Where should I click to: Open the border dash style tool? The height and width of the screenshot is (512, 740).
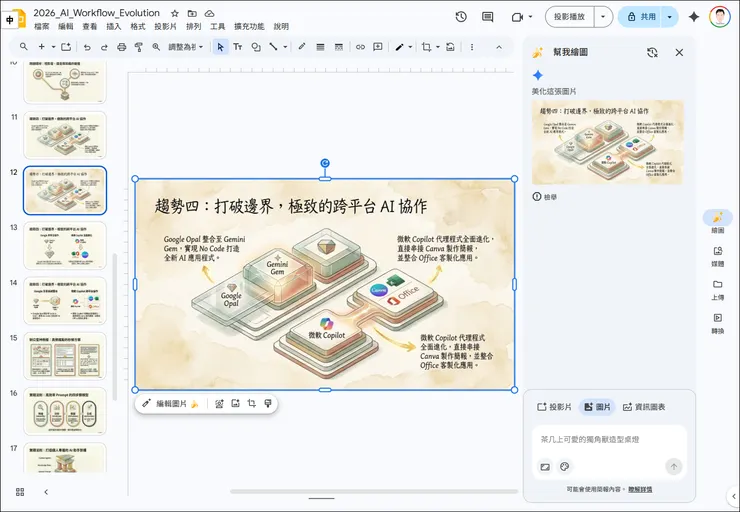point(338,47)
